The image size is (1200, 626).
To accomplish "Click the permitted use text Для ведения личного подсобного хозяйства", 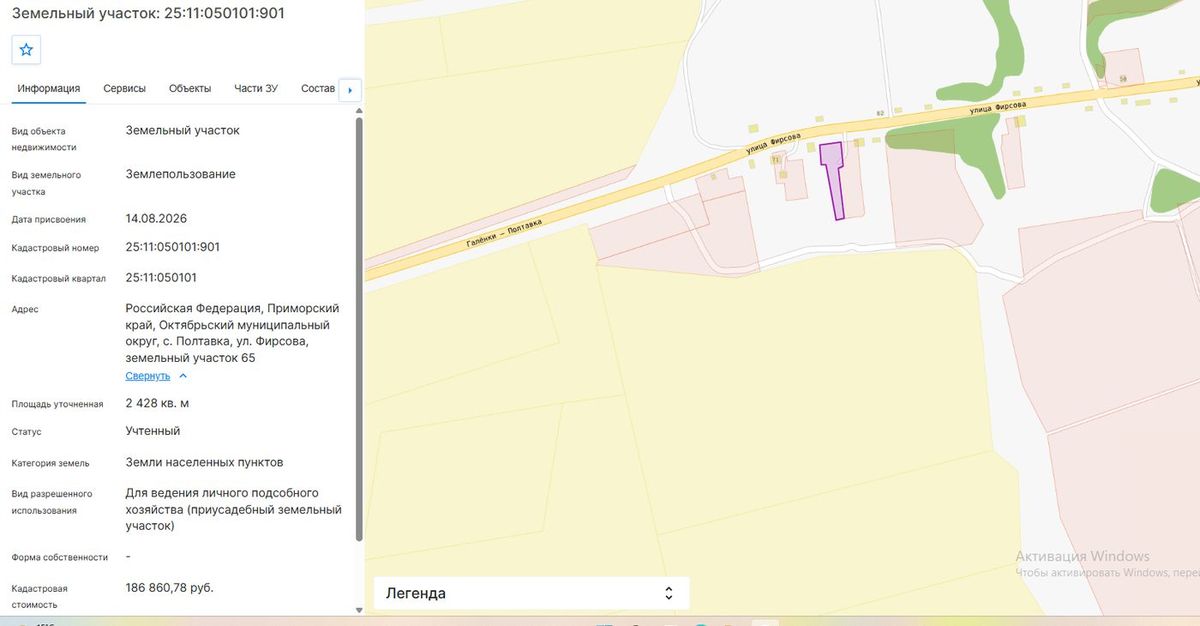I will pos(234,509).
